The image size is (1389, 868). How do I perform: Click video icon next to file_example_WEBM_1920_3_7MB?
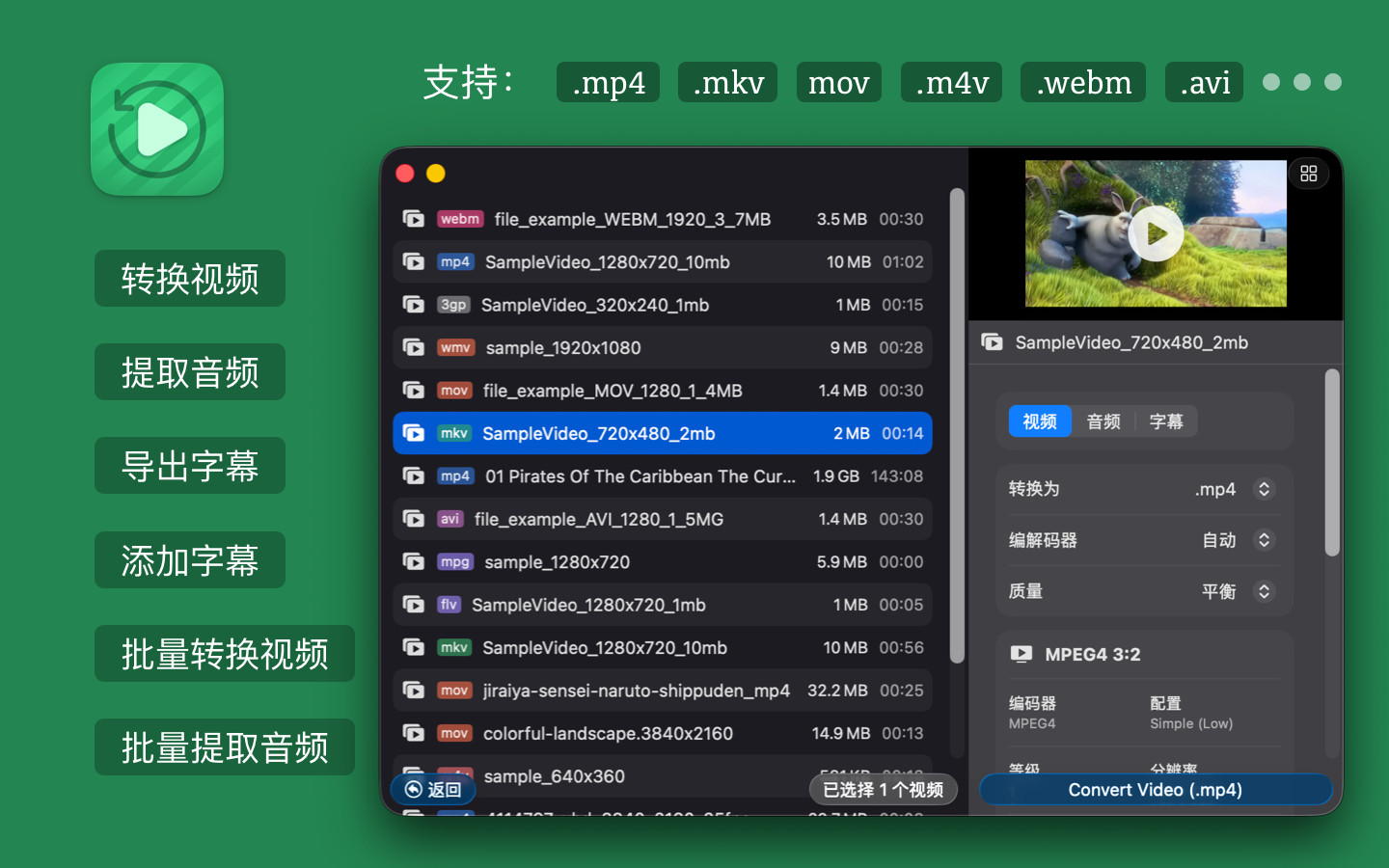click(414, 219)
